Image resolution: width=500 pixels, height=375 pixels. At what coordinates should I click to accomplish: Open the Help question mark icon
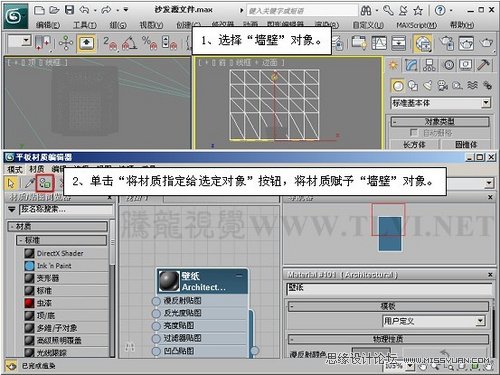440,11
